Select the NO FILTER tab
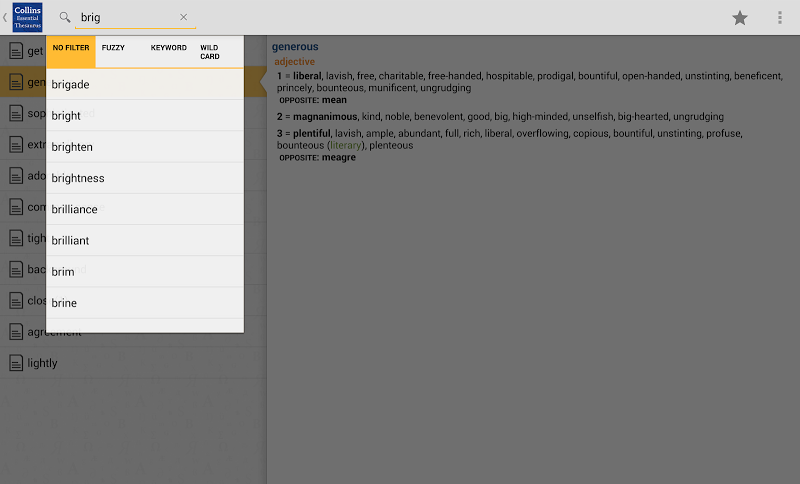Image resolution: width=800 pixels, height=484 pixels. [x=71, y=52]
